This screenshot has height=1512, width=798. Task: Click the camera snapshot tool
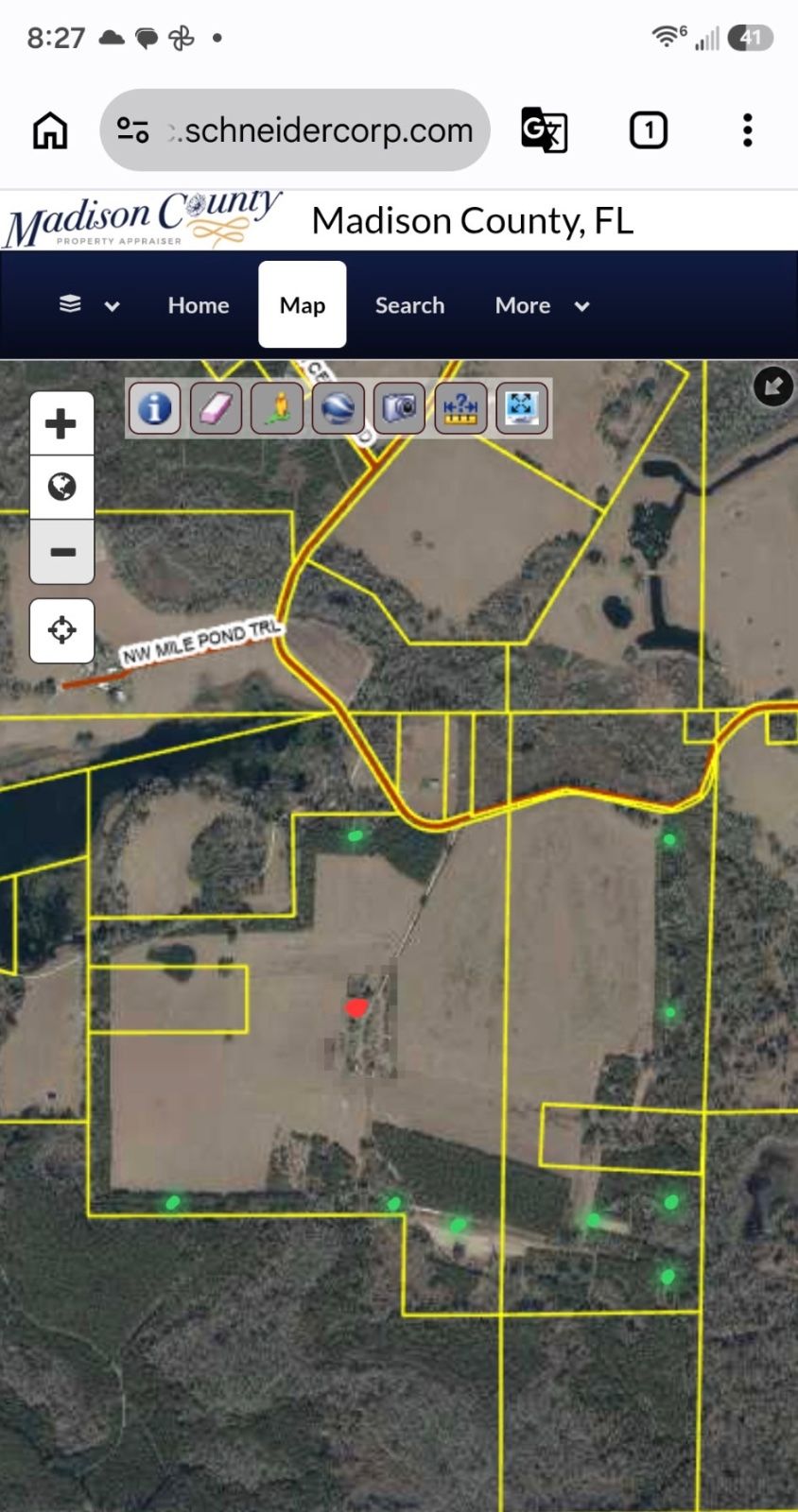399,408
